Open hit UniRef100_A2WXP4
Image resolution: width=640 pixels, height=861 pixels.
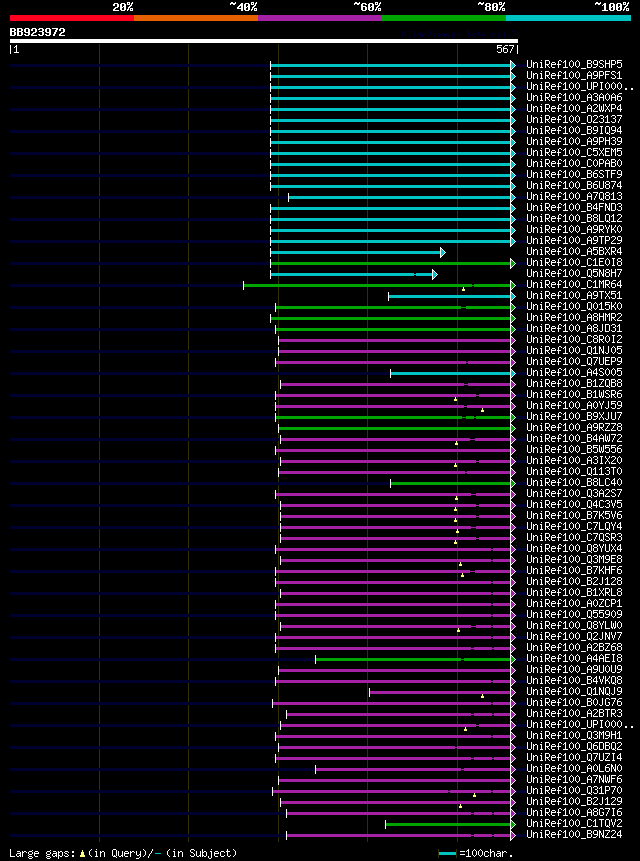click(574, 109)
